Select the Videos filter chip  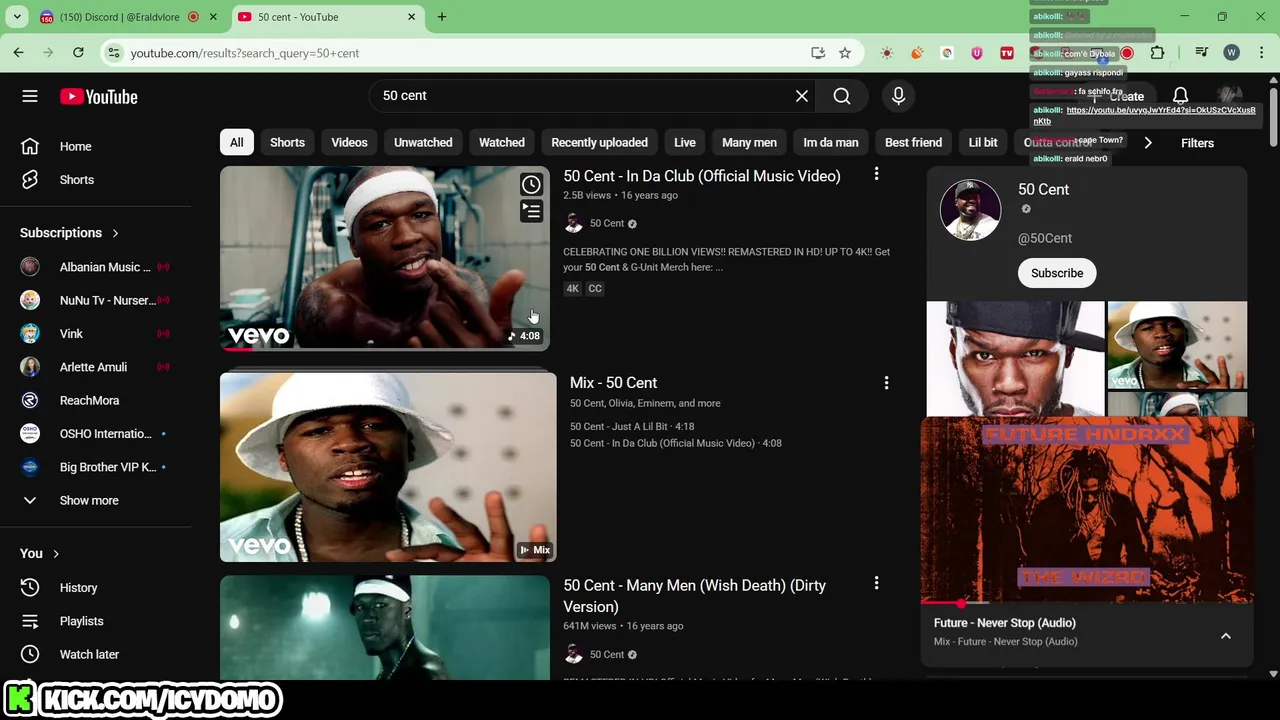pos(349,142)
